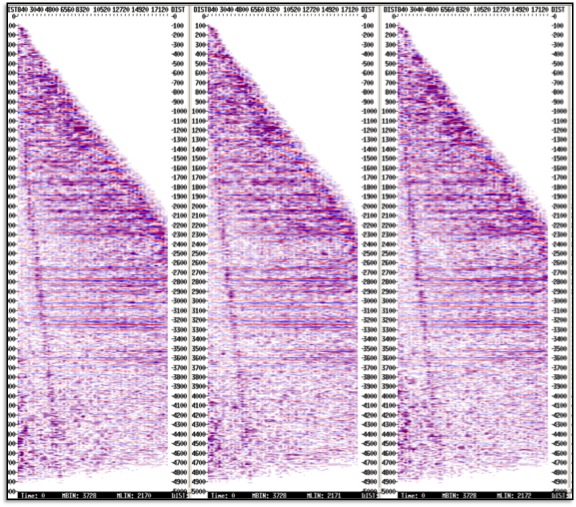Image resolution: width=576 pixels, height=507 pixels.
Task: Click the MLIN: 2171 status bar readout
Action: tap(324, 496)
